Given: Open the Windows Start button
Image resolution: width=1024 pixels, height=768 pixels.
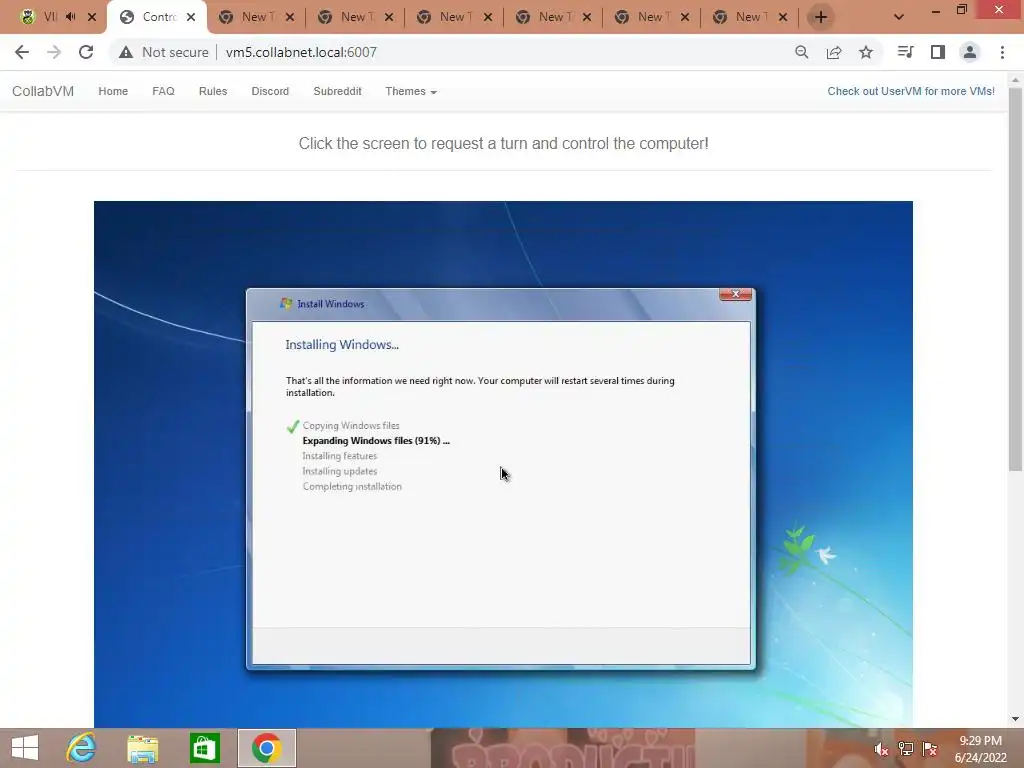Looking at the screenshot, I should 25,748.
